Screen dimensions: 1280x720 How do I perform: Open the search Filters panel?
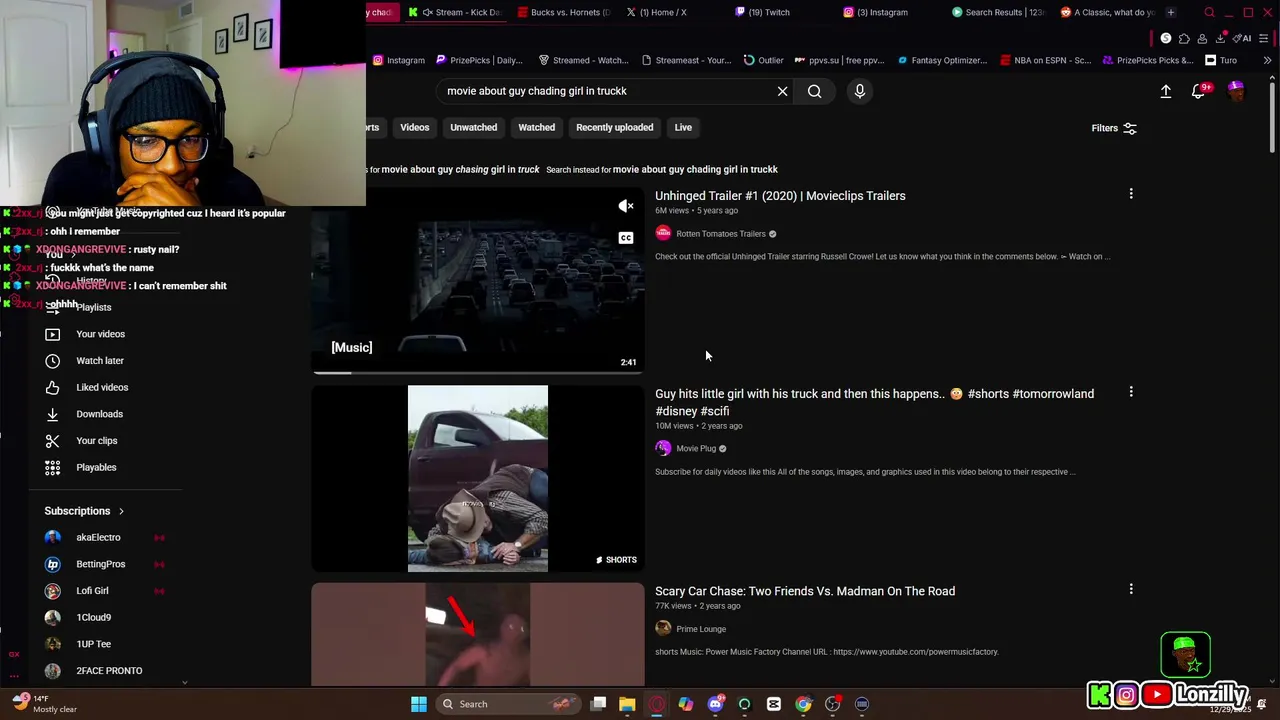1114,128
